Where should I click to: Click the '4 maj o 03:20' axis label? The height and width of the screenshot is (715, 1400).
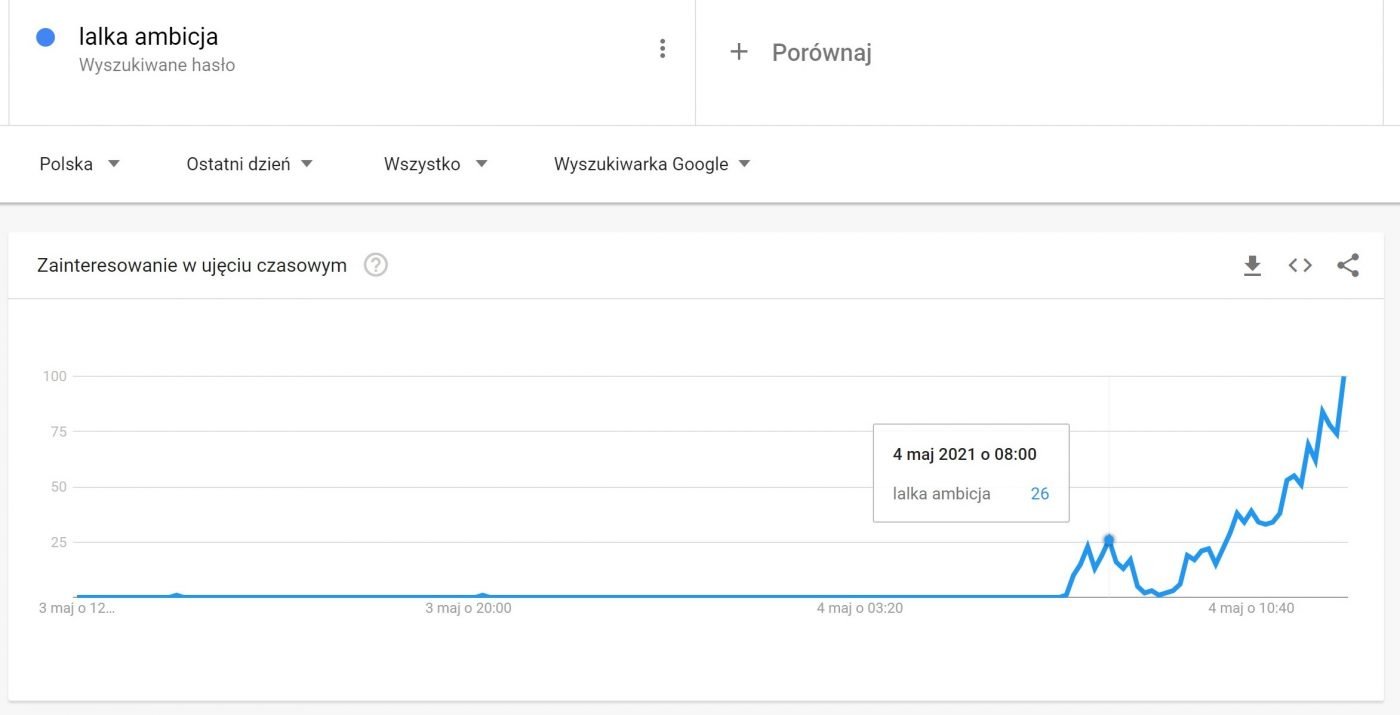coord(860,608)
